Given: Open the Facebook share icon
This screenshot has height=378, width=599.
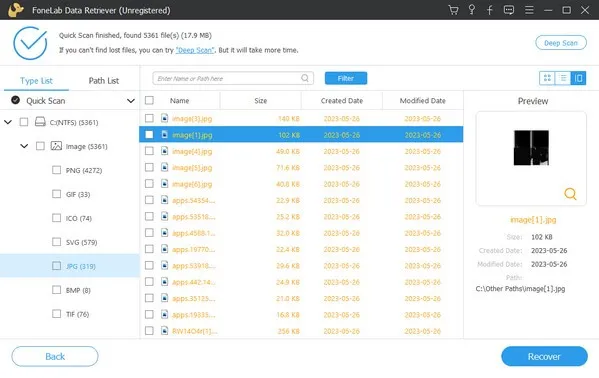Looking at the screenshot, I should [x=489, y=10].
